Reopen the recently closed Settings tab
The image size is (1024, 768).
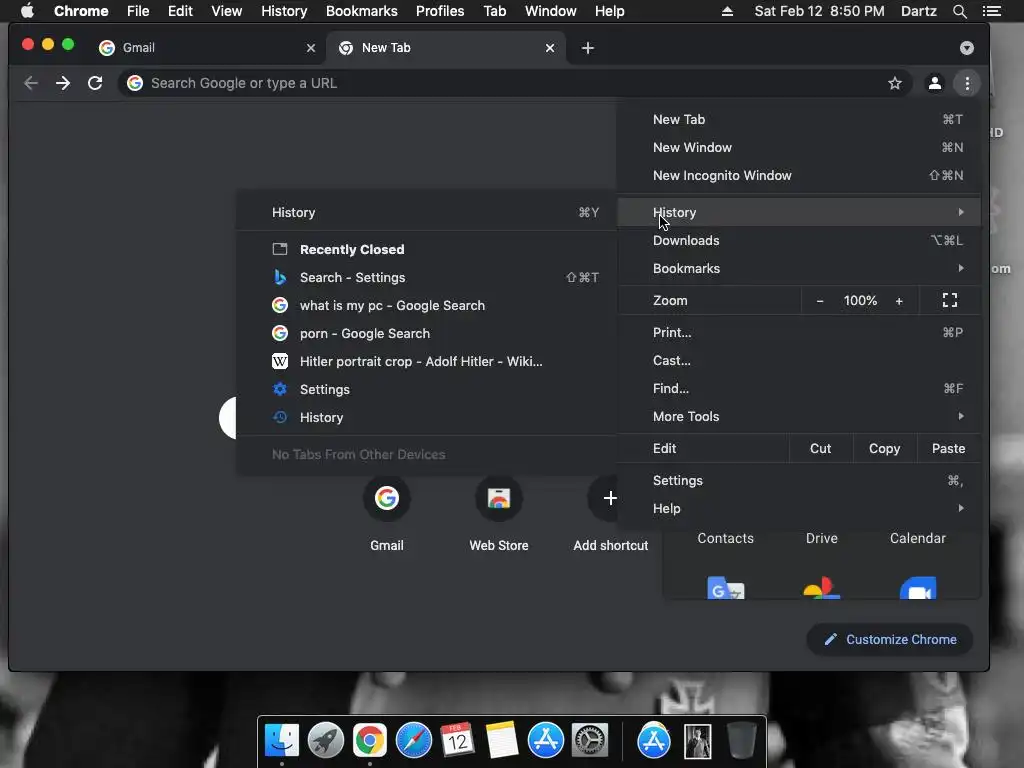click(x=426, y=389)
